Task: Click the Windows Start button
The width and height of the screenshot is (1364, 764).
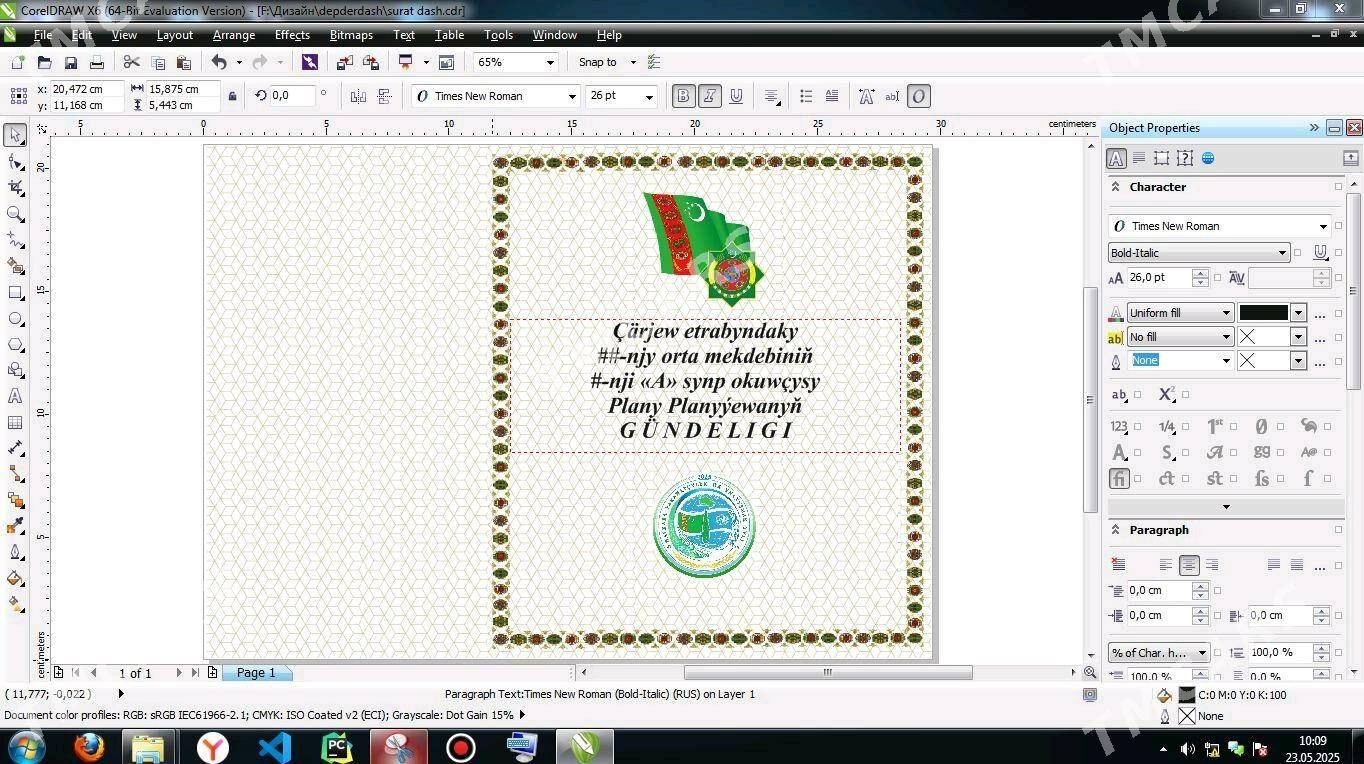Action: coord(25,747)
